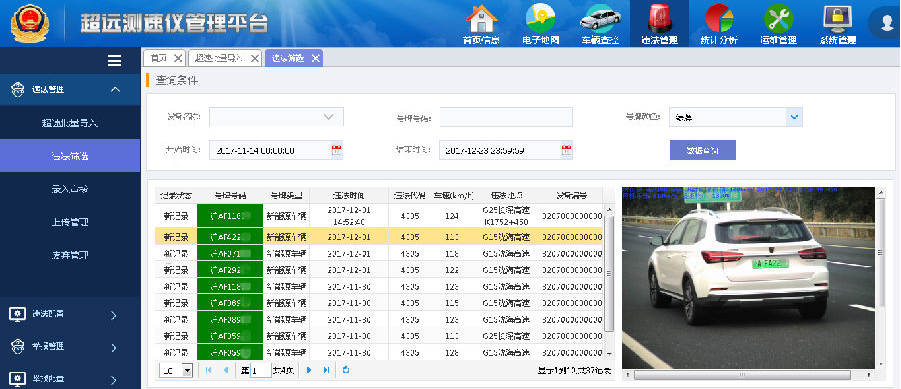The height and width of the screenshot is (389, 901).
Task: Go to the next page of results
Action: [x=309, y=371]
